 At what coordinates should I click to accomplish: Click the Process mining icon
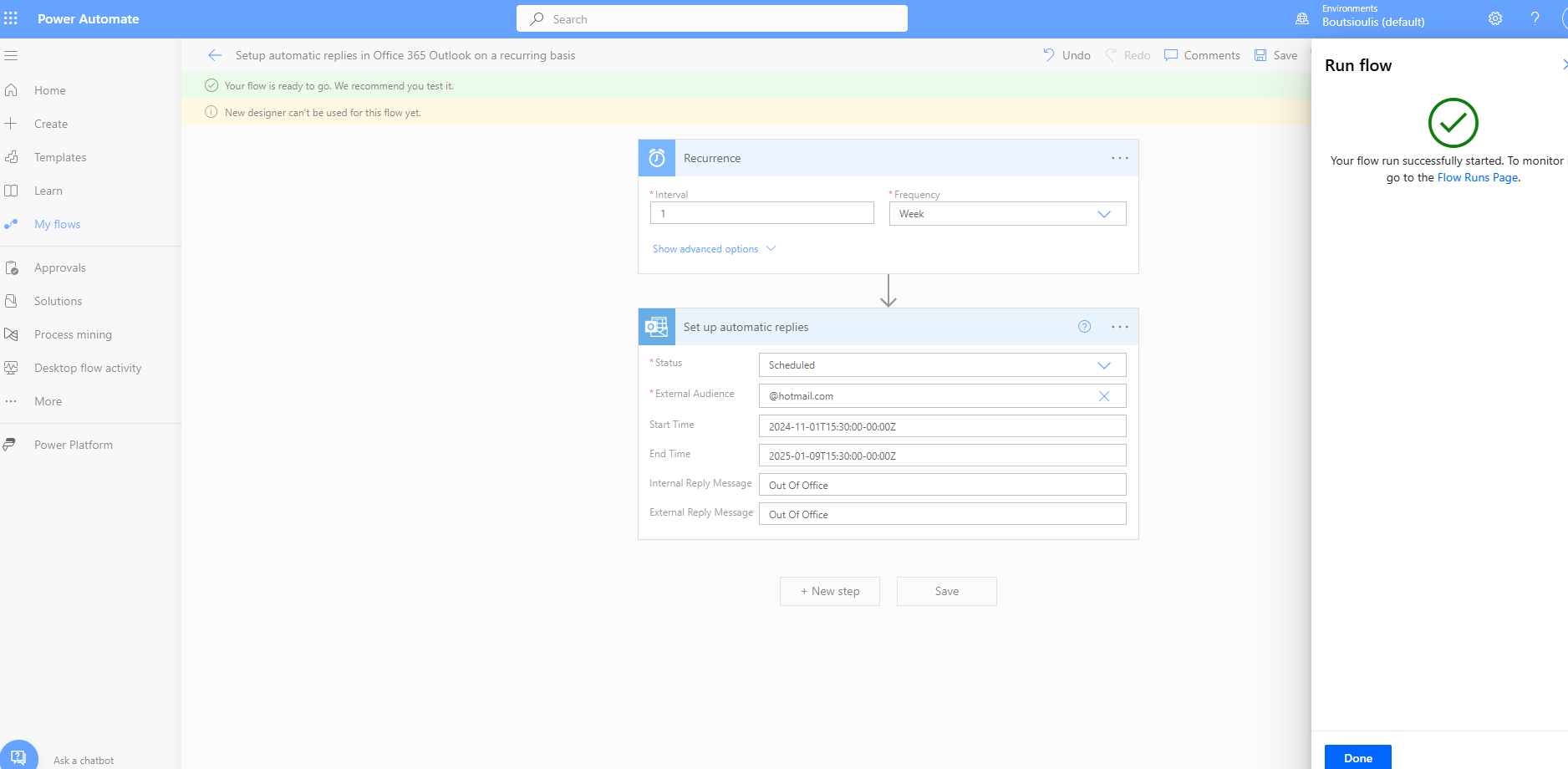pyautogui.click(x=11, y=334)
